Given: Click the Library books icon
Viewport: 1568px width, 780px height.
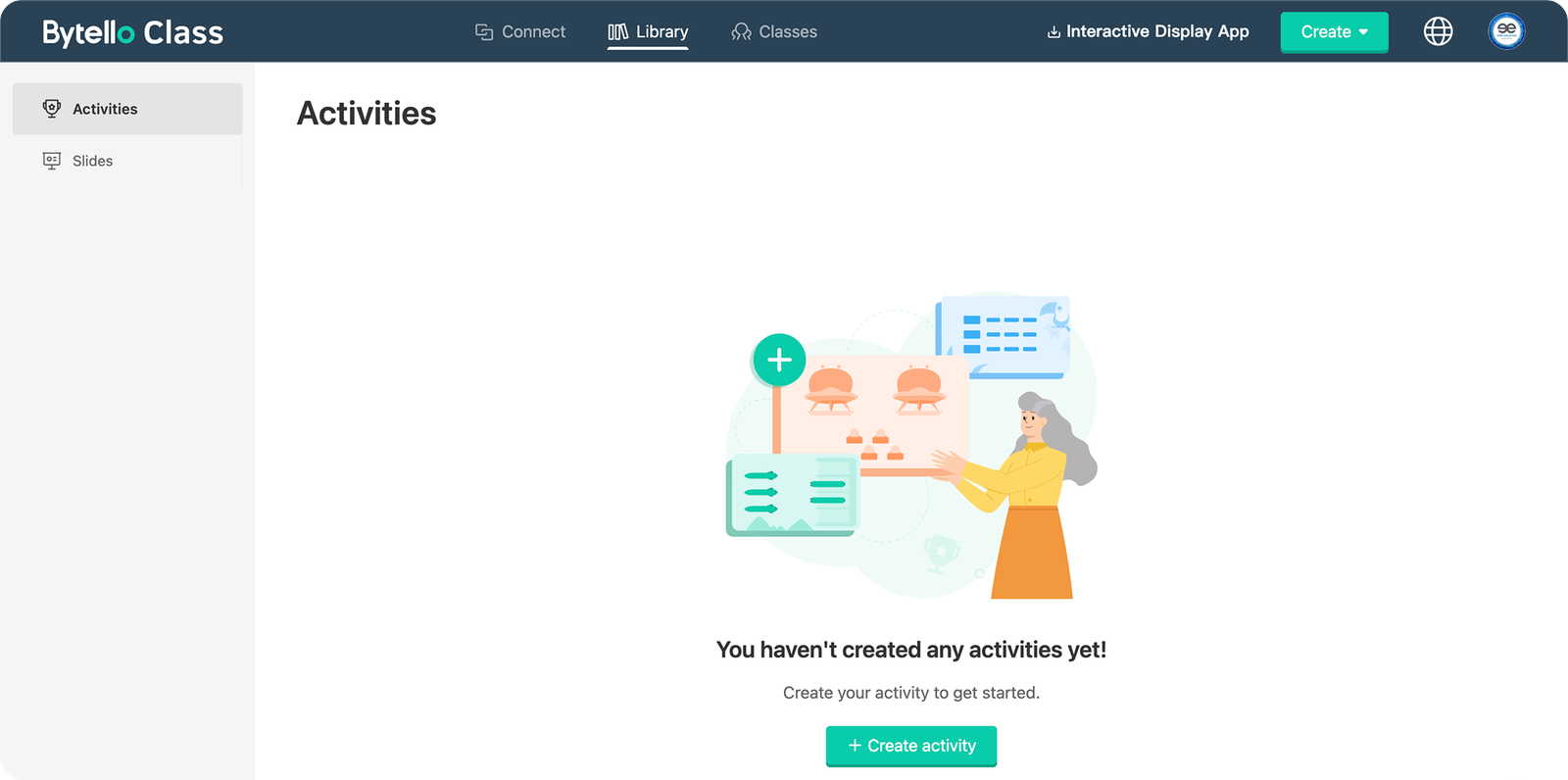Looking at the screenshot, I should tap(617, 32).
